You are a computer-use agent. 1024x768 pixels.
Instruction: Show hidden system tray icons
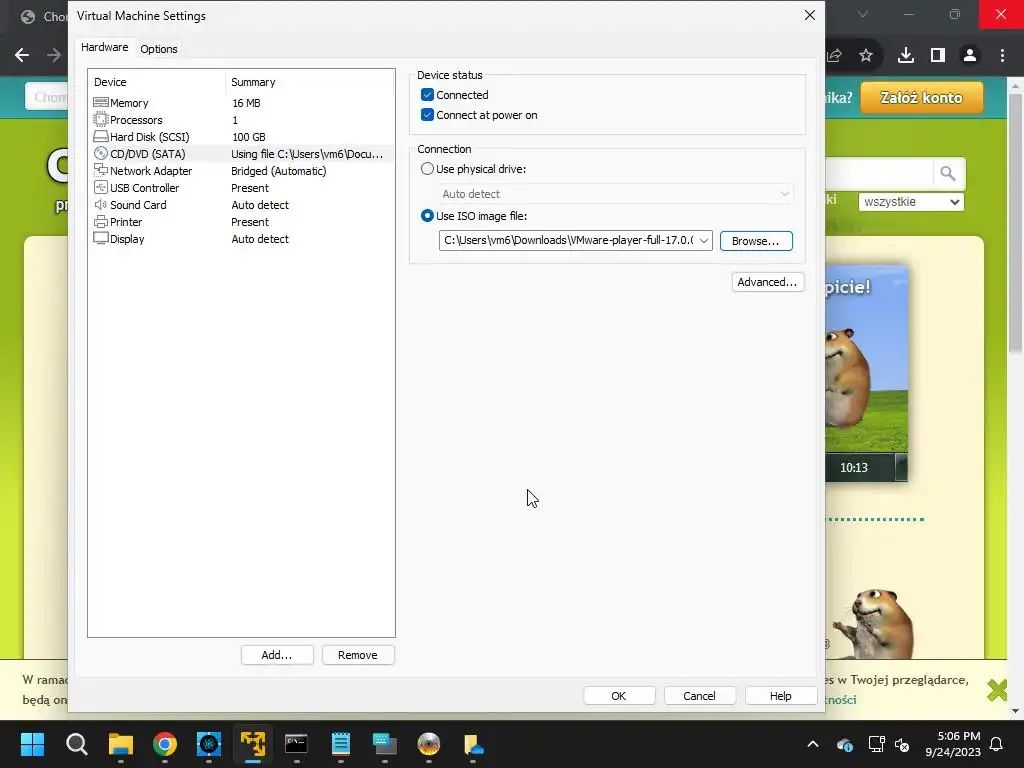pyautogui.click(x=813, y=744)
